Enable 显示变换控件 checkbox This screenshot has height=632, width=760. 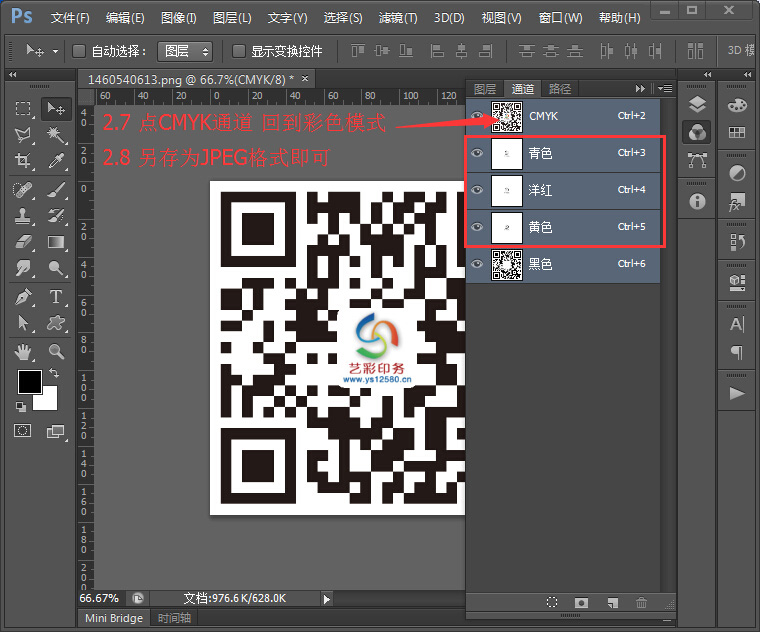[x=239, y=51]
